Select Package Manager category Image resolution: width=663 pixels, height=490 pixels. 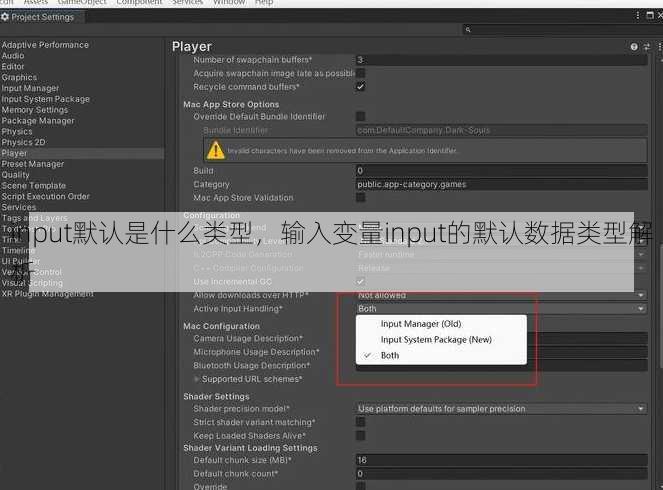(38, 121)
